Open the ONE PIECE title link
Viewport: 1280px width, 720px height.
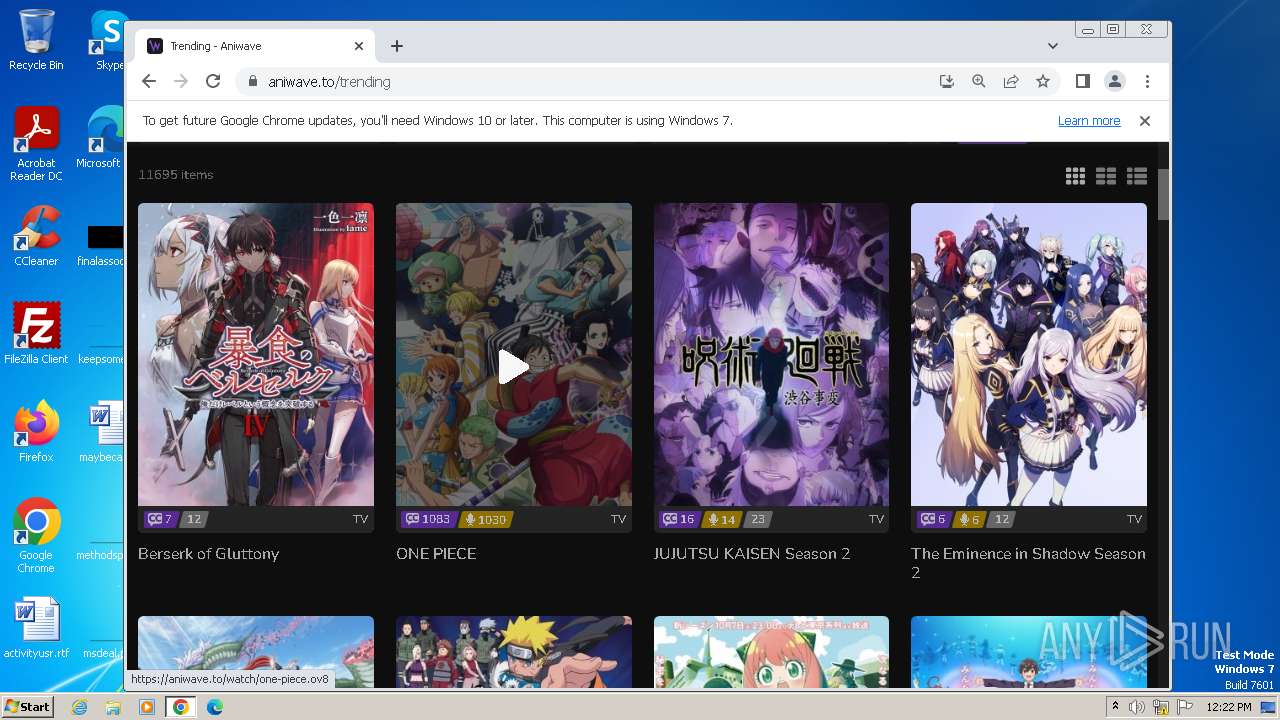pyautogui.click(x=436, y=554)
